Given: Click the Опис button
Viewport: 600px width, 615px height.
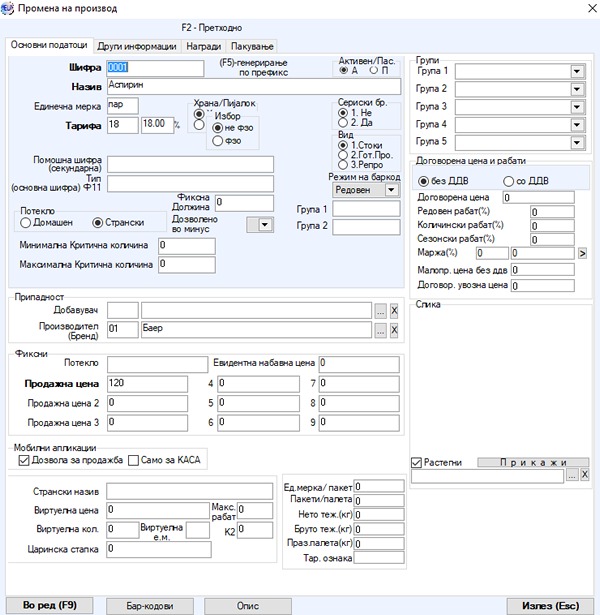Looking at the screenshot, I should 248,606.
